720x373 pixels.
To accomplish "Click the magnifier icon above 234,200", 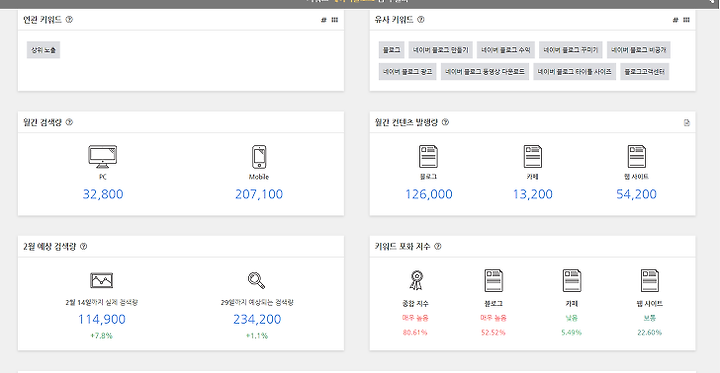I will (x=256, y=280).
